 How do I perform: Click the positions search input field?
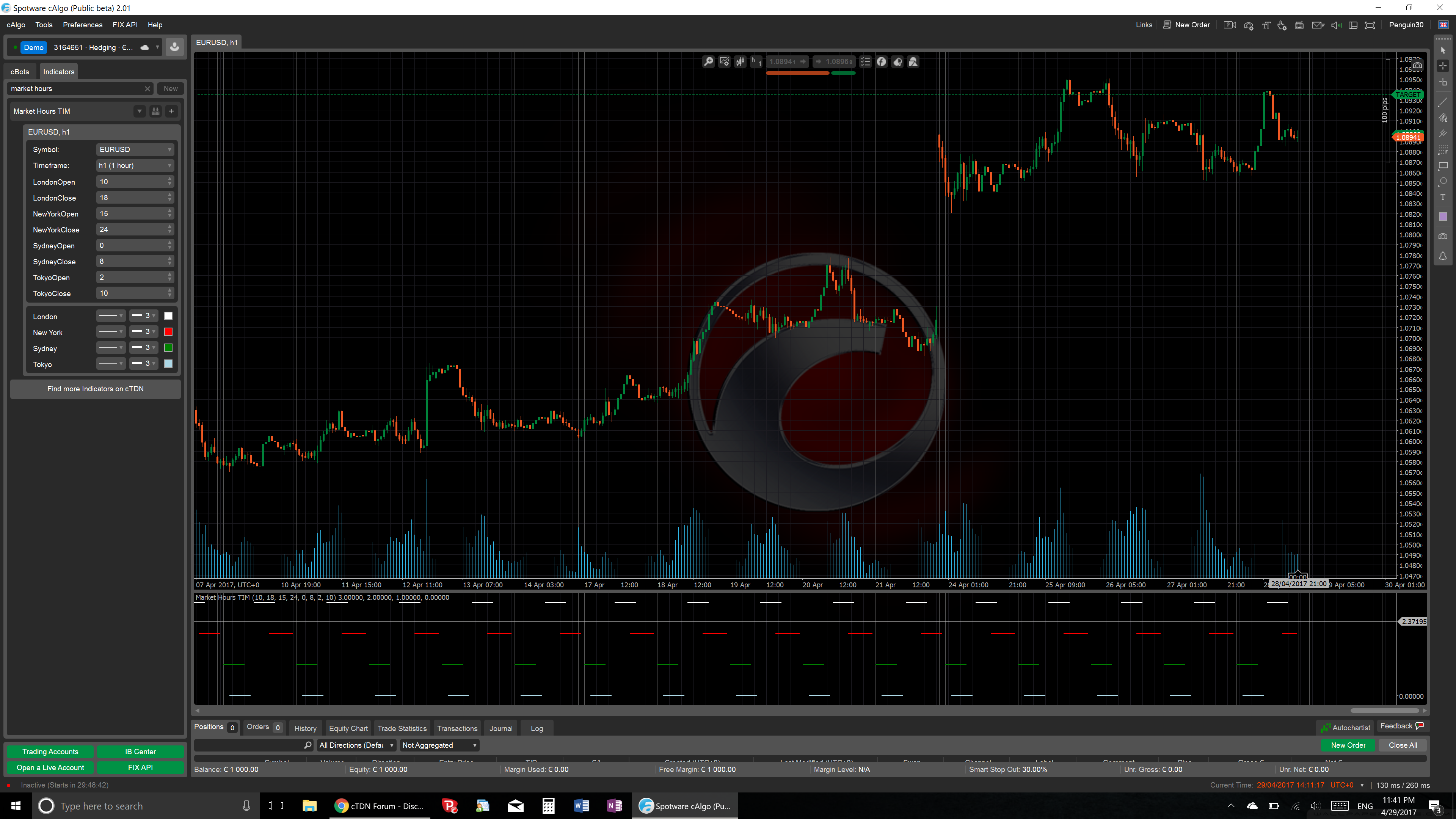tap(253, 745)
